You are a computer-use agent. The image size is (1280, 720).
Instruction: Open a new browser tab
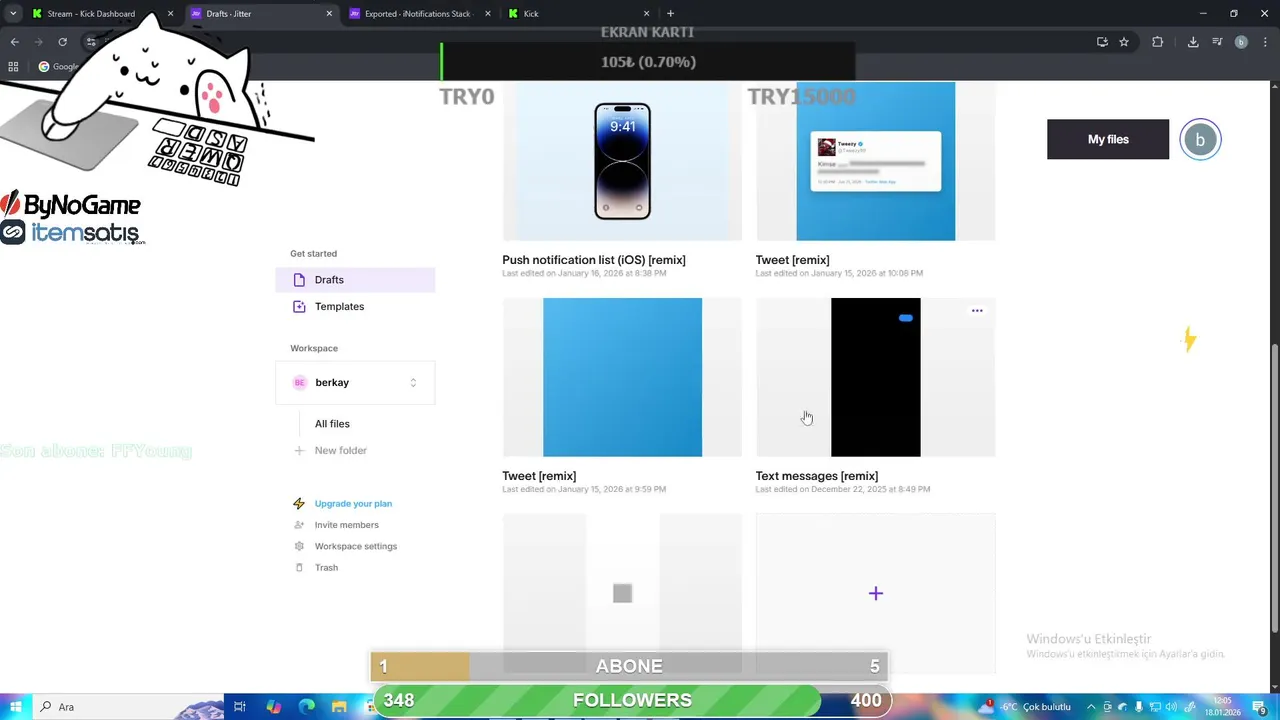[x=670, y=14]
